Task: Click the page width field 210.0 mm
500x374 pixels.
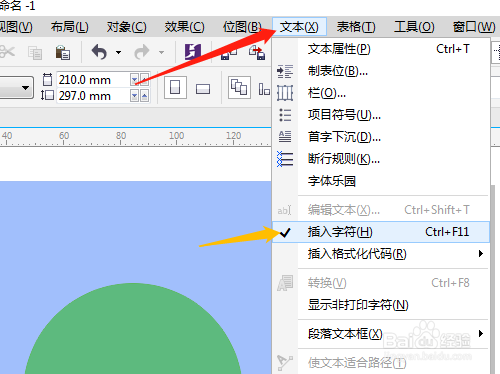Action: click(93, 80)
